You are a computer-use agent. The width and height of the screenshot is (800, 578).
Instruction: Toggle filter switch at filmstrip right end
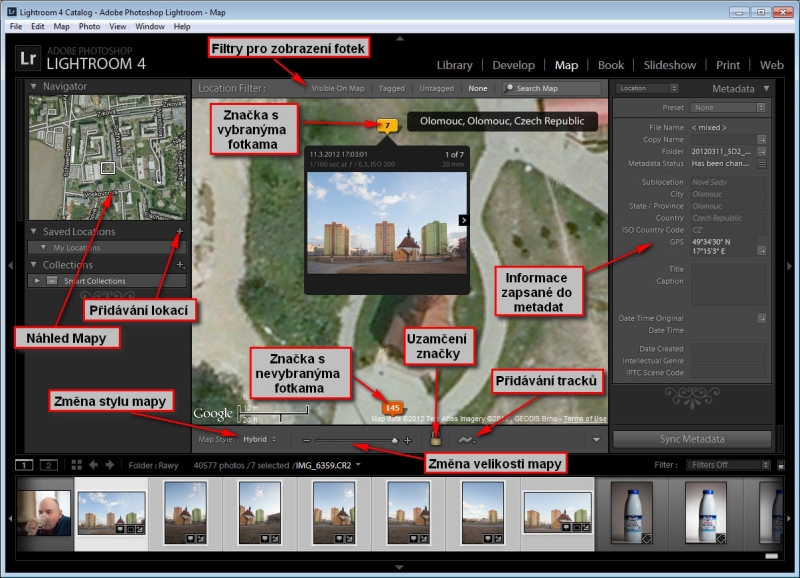tap(781, 465)
